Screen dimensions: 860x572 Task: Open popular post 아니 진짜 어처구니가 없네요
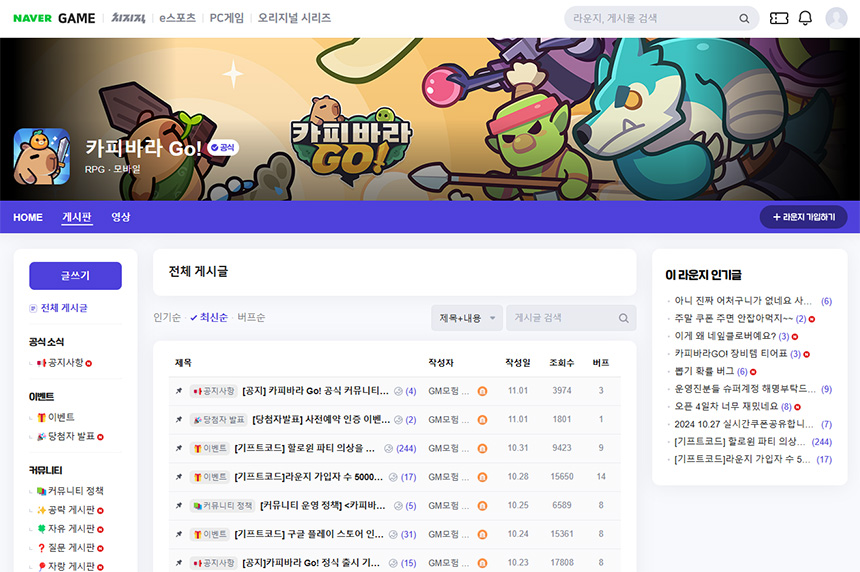[x=743, y=301]
